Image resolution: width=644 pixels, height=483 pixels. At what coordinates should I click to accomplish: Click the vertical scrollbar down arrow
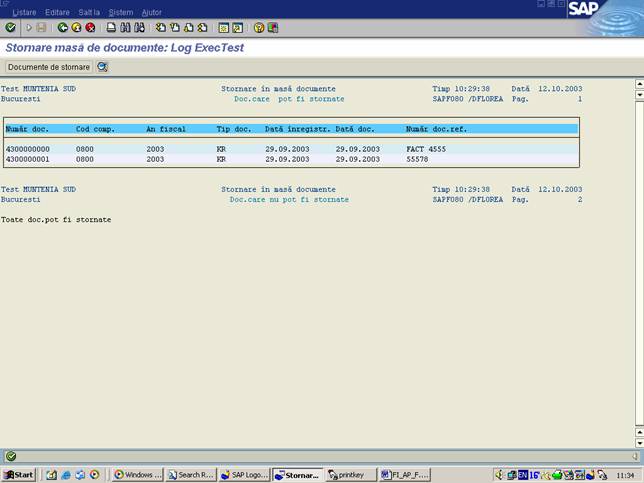(638, 442)
